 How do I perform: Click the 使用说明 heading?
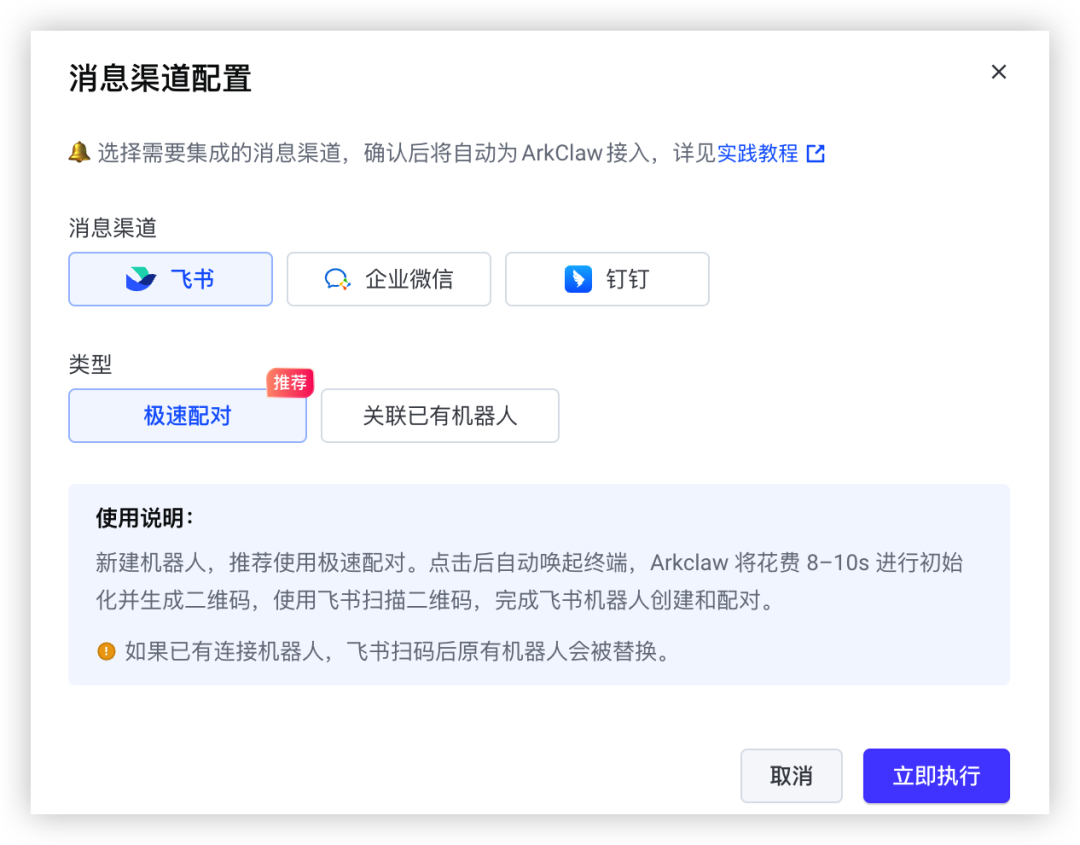(145, 518)
